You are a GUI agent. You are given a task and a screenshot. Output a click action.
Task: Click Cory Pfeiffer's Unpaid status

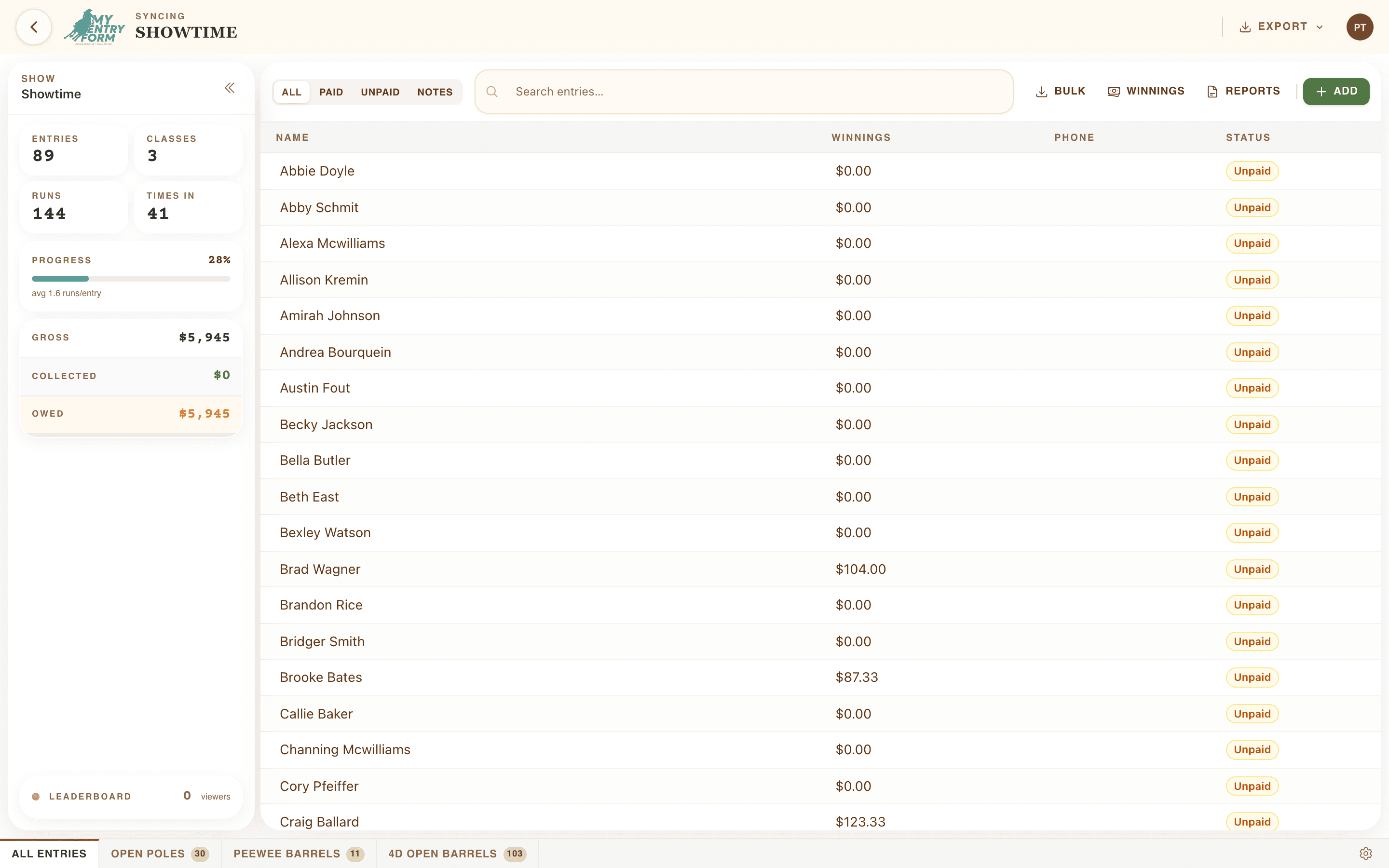[1252, 786]
